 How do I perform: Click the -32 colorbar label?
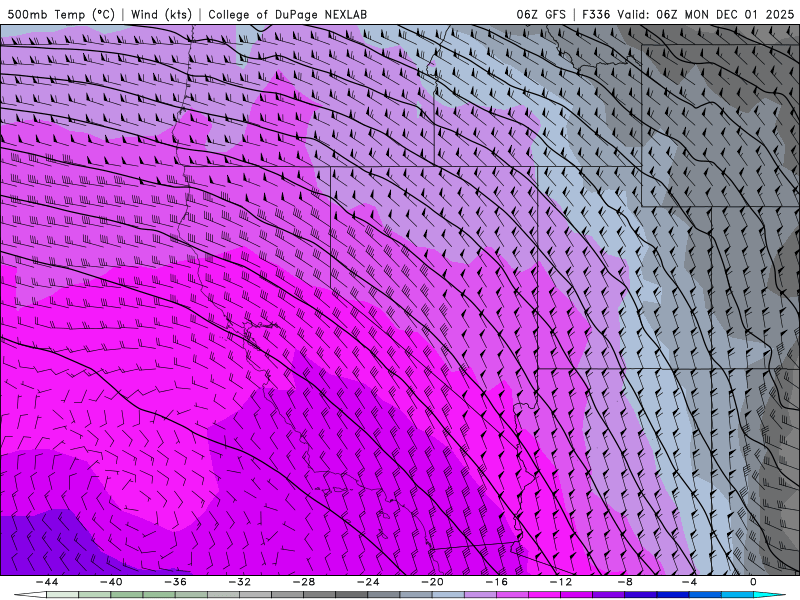coord(239,582)
